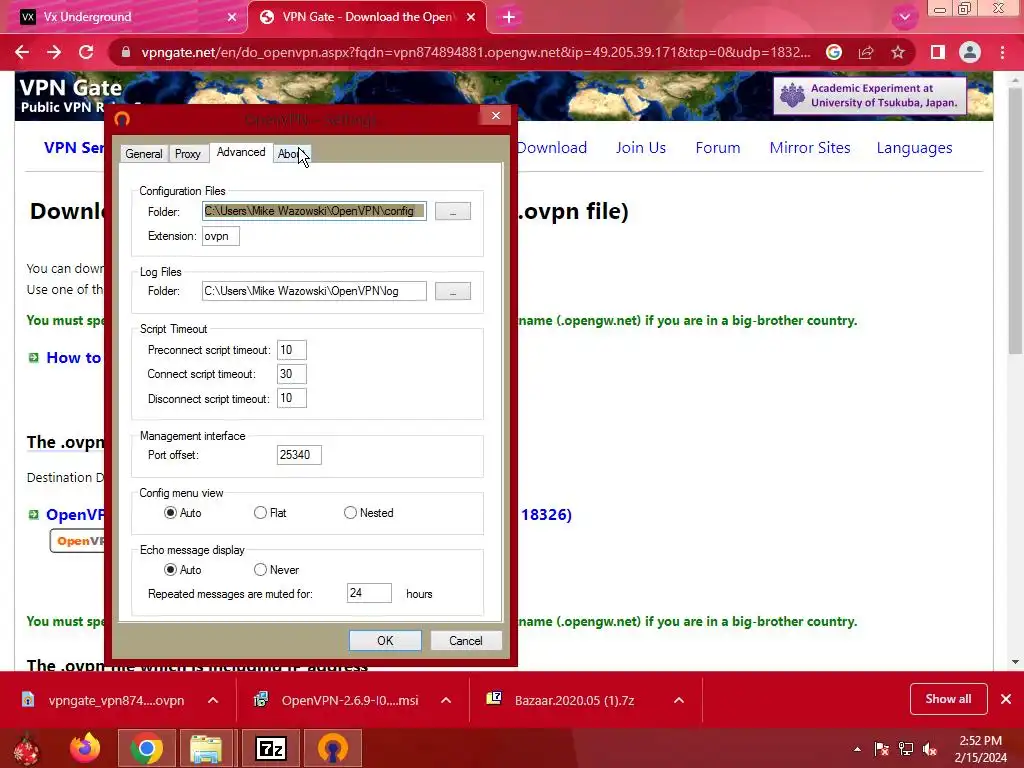This screenshot has width=1024, height=768.
Task: Switch to the Vx Underground tab
Action: click(x=124, y=17)
